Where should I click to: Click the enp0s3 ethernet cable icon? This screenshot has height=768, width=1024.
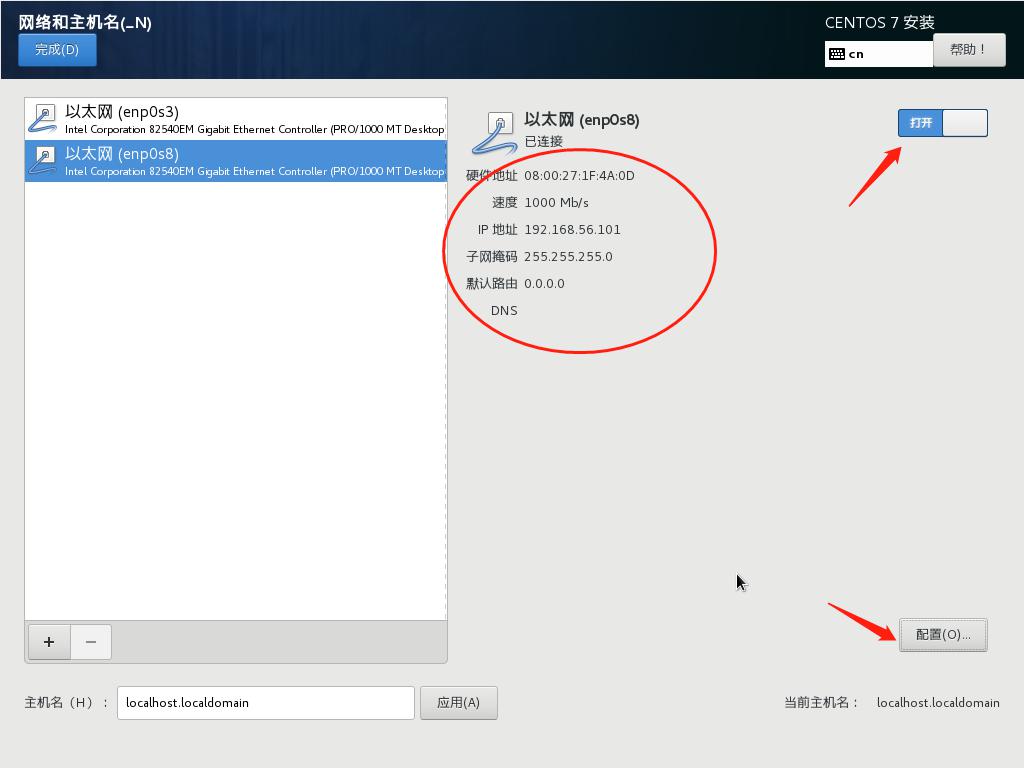[x=43, y=119]
